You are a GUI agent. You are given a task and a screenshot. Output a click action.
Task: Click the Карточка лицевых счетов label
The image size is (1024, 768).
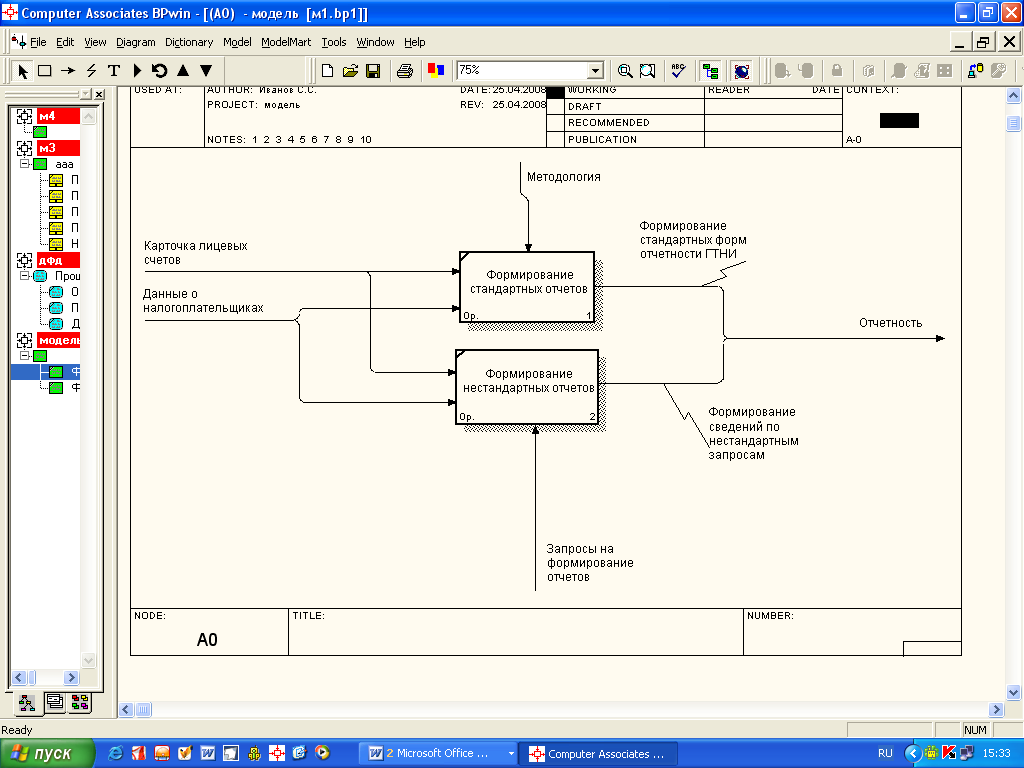click(195, 253)
